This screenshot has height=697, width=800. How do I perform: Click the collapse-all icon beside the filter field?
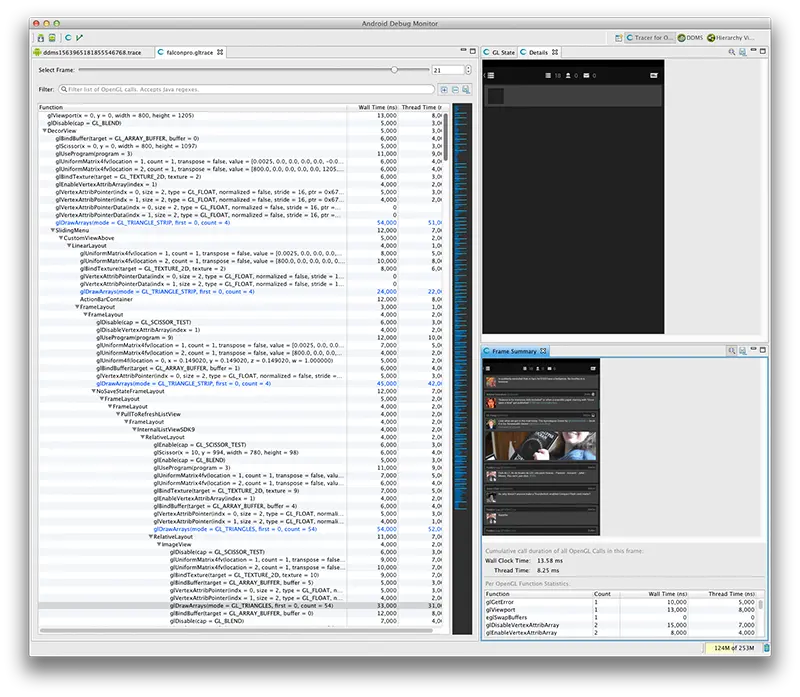[x=455, y=90]
